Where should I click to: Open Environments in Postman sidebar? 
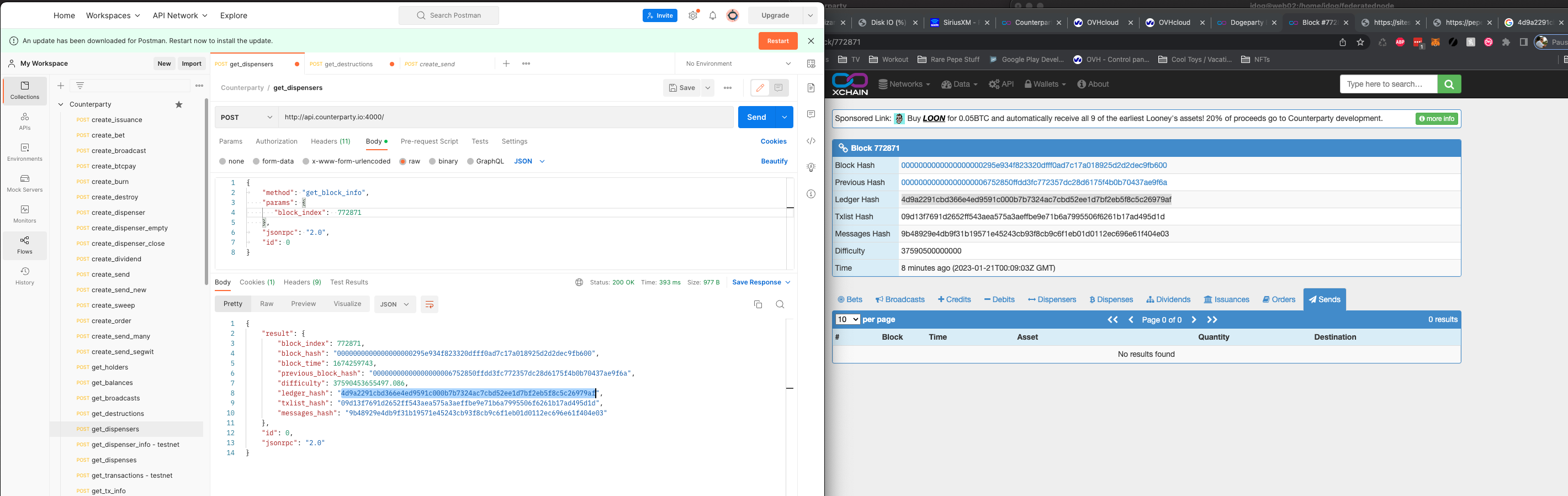25,152
